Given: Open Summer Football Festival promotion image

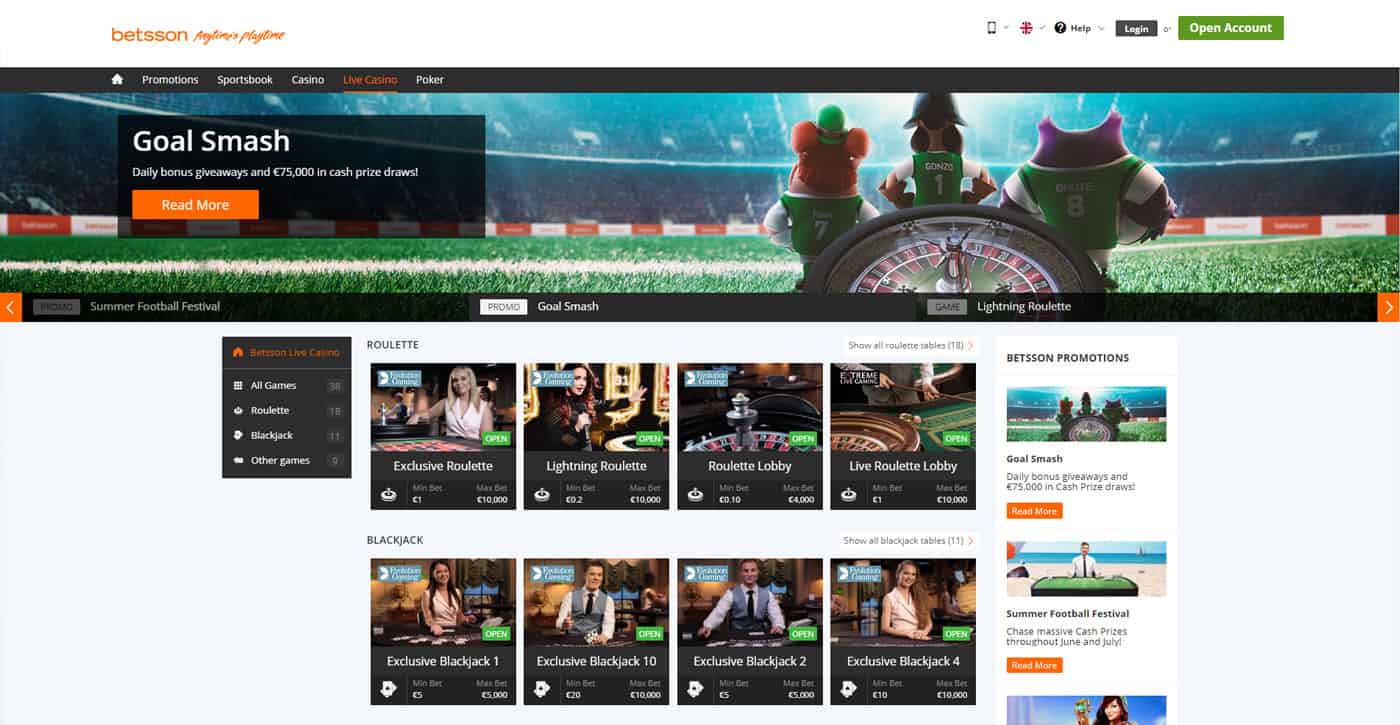Looking at the screenshot, I should (x=1086, y=568).
